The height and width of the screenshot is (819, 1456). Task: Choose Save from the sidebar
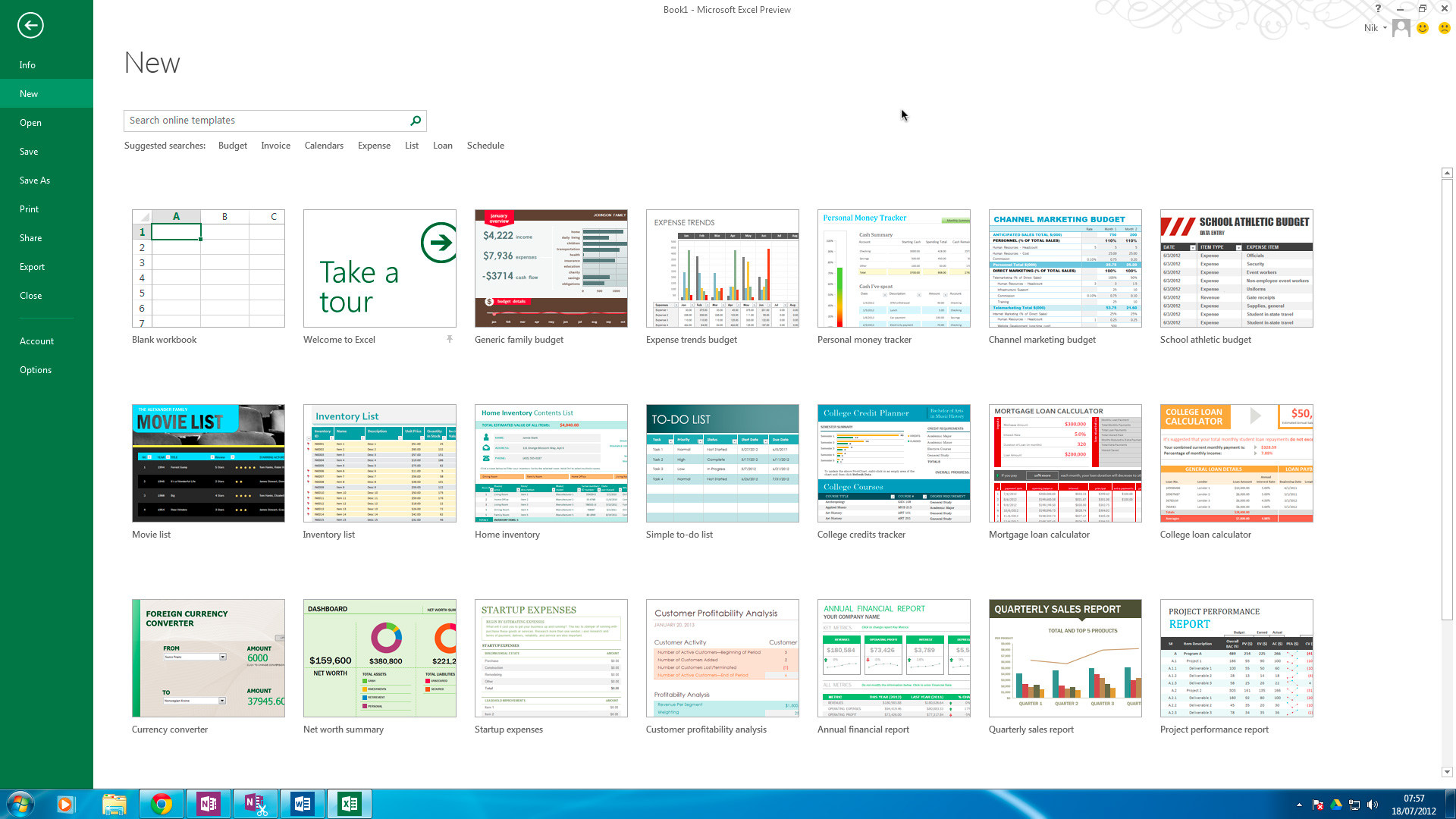pyautogui.click(x=46, y=152)
